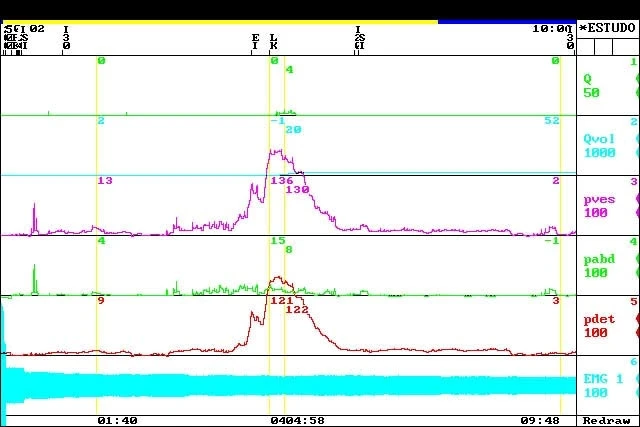This screenshot has height=427, width=640.
Task: Click the yellow progress bar at top
Action: click(x=220, y=21)
